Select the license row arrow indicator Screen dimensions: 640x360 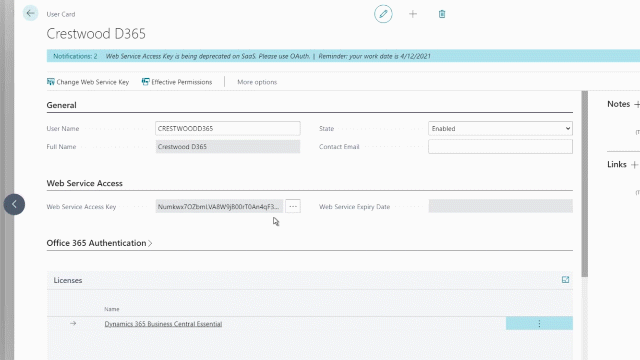[x=73, y=323]
